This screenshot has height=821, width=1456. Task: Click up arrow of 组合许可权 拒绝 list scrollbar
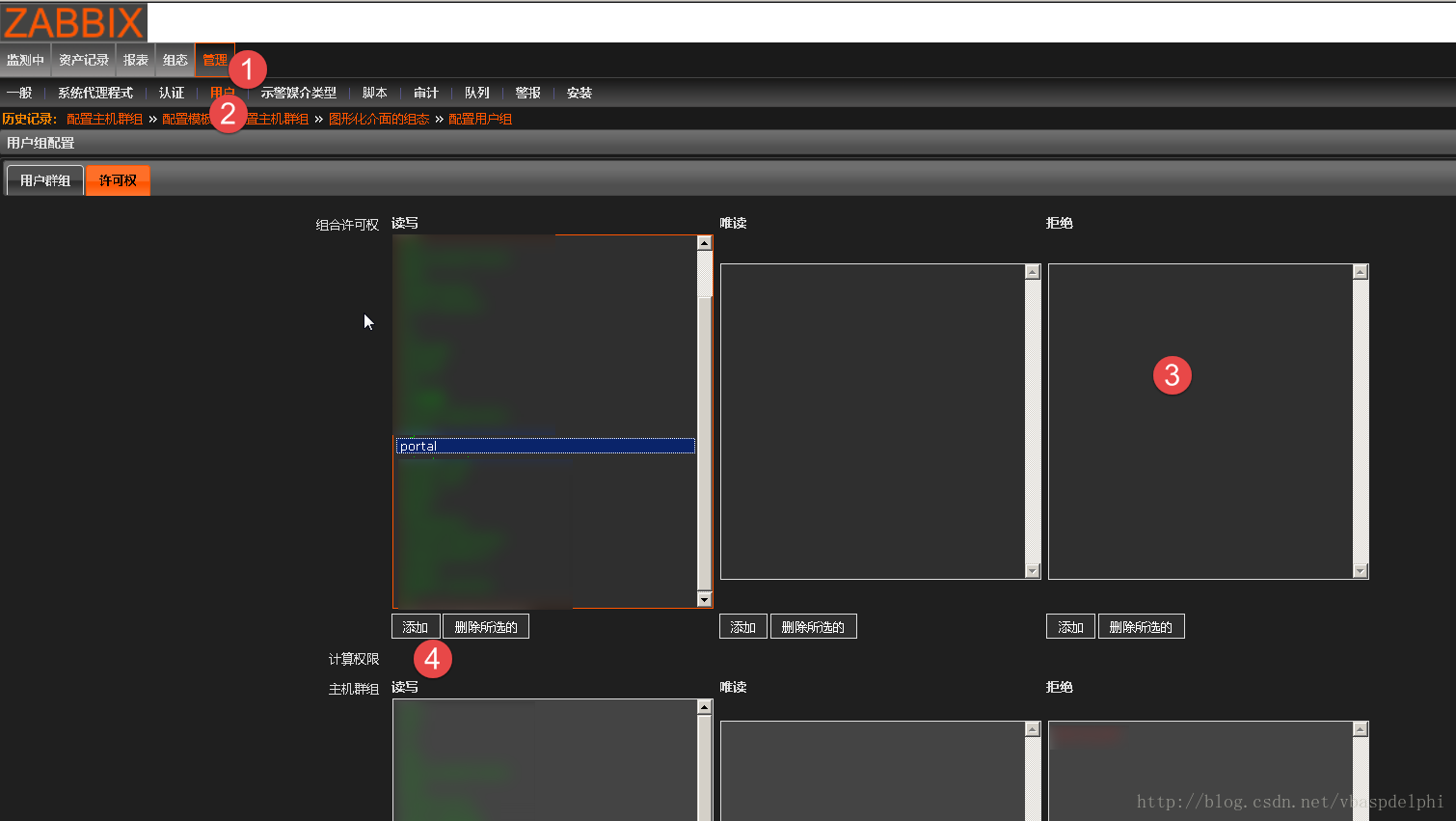(1361, 272)
